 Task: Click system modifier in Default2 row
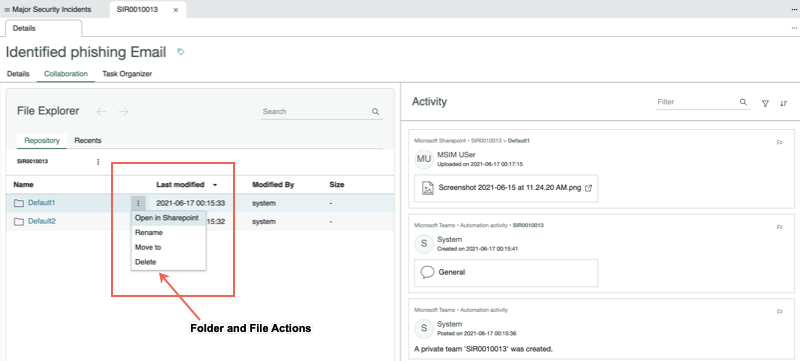264,222
